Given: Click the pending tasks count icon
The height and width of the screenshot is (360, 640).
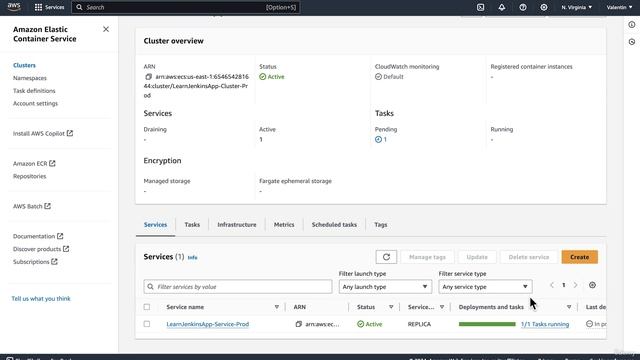Looking at the screenshot, I should pos(378,140).
